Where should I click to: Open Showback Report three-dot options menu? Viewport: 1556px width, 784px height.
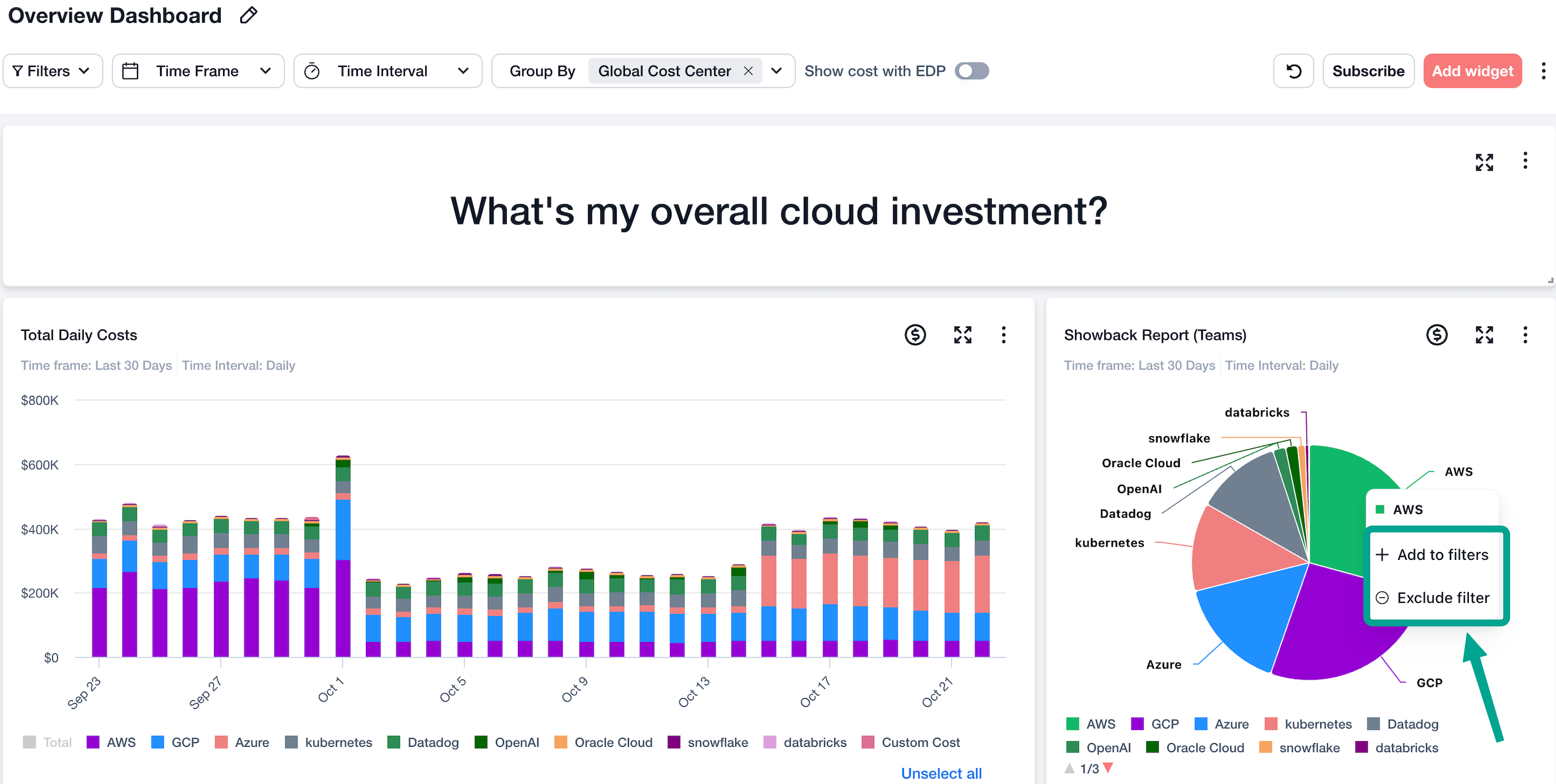click(1524, 335)
